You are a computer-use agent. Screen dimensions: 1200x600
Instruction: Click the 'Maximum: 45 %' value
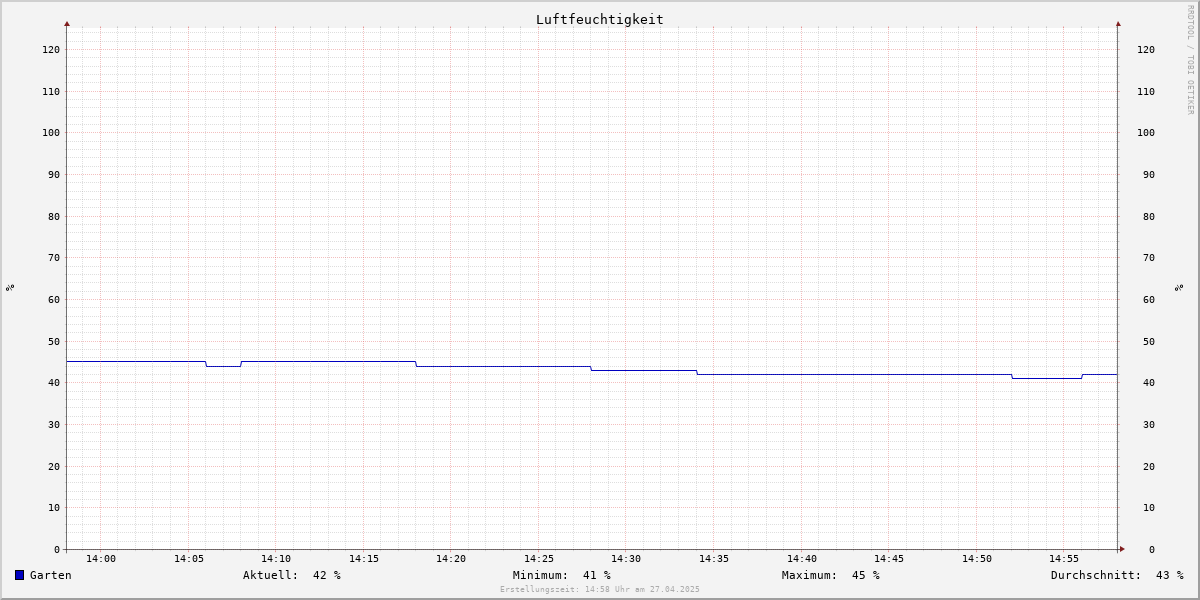click(x=831, y=575)
